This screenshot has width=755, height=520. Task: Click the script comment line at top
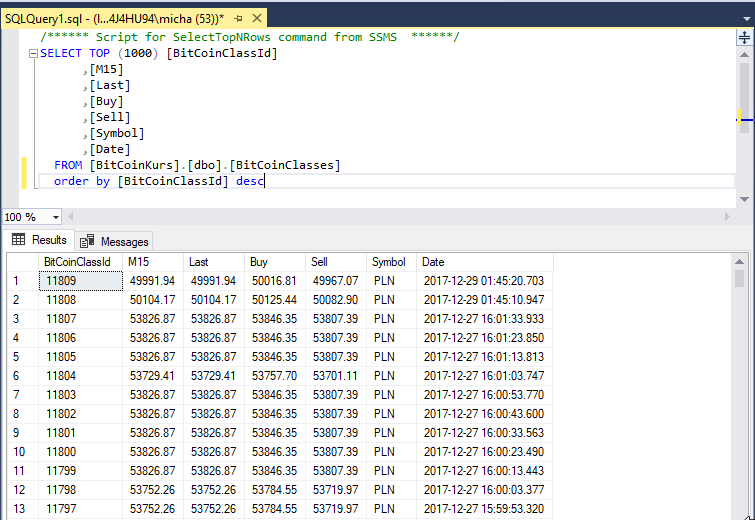[250, 37]
